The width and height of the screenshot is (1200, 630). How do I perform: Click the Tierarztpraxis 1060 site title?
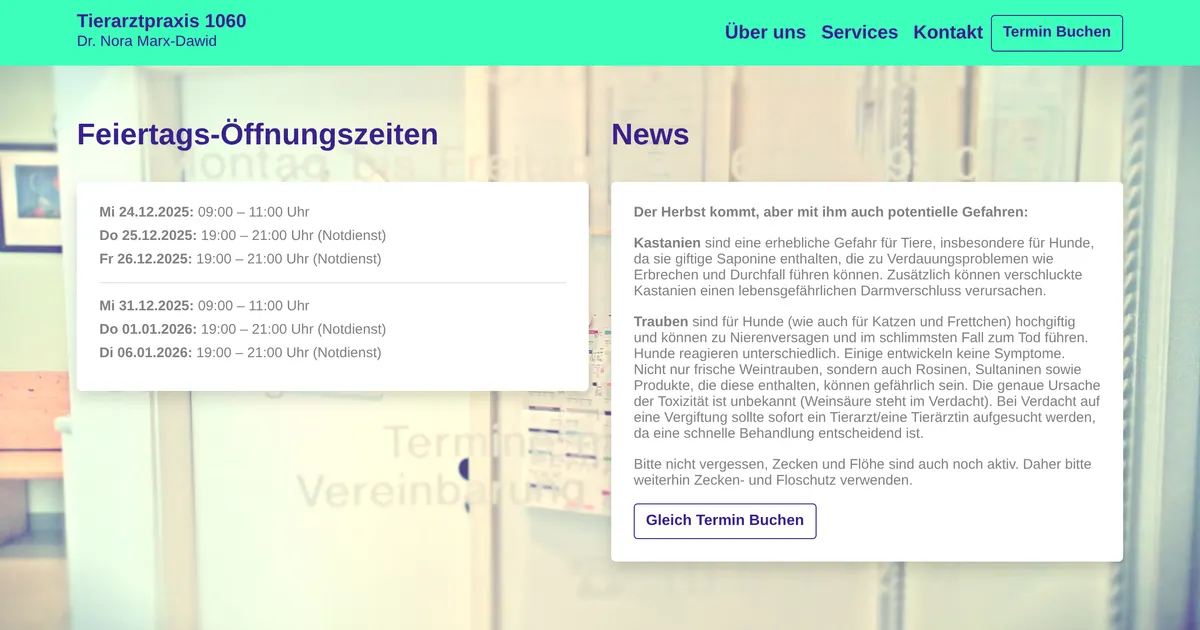(161, 21)
